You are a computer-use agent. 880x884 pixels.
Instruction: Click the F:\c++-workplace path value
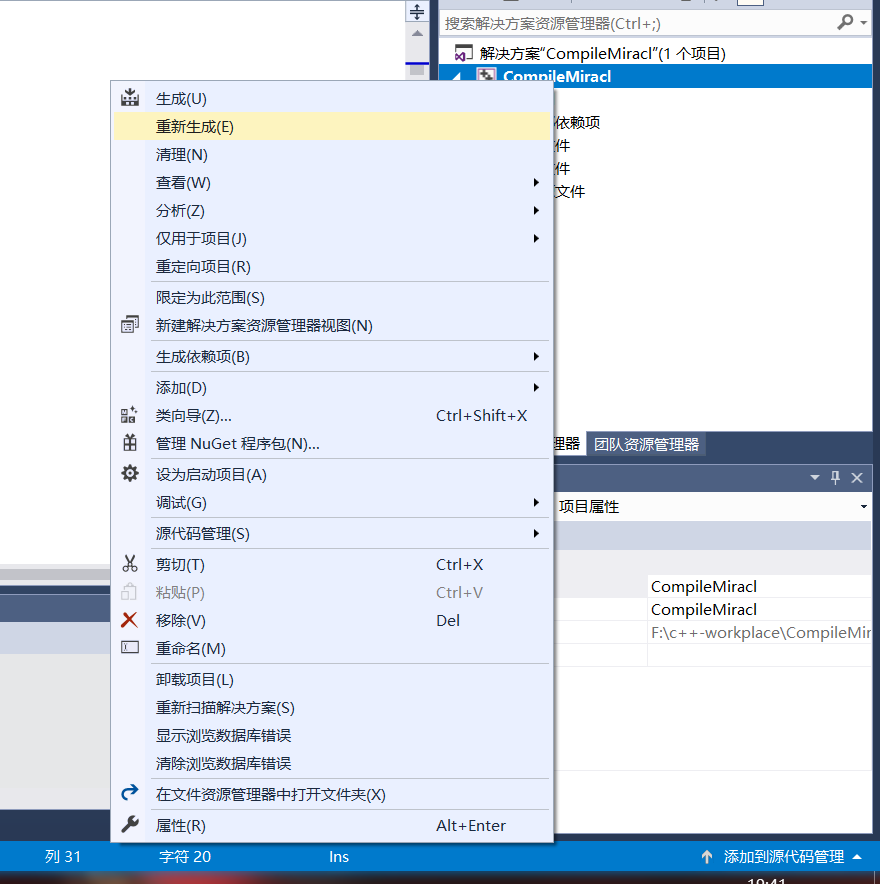click(759, 633)
